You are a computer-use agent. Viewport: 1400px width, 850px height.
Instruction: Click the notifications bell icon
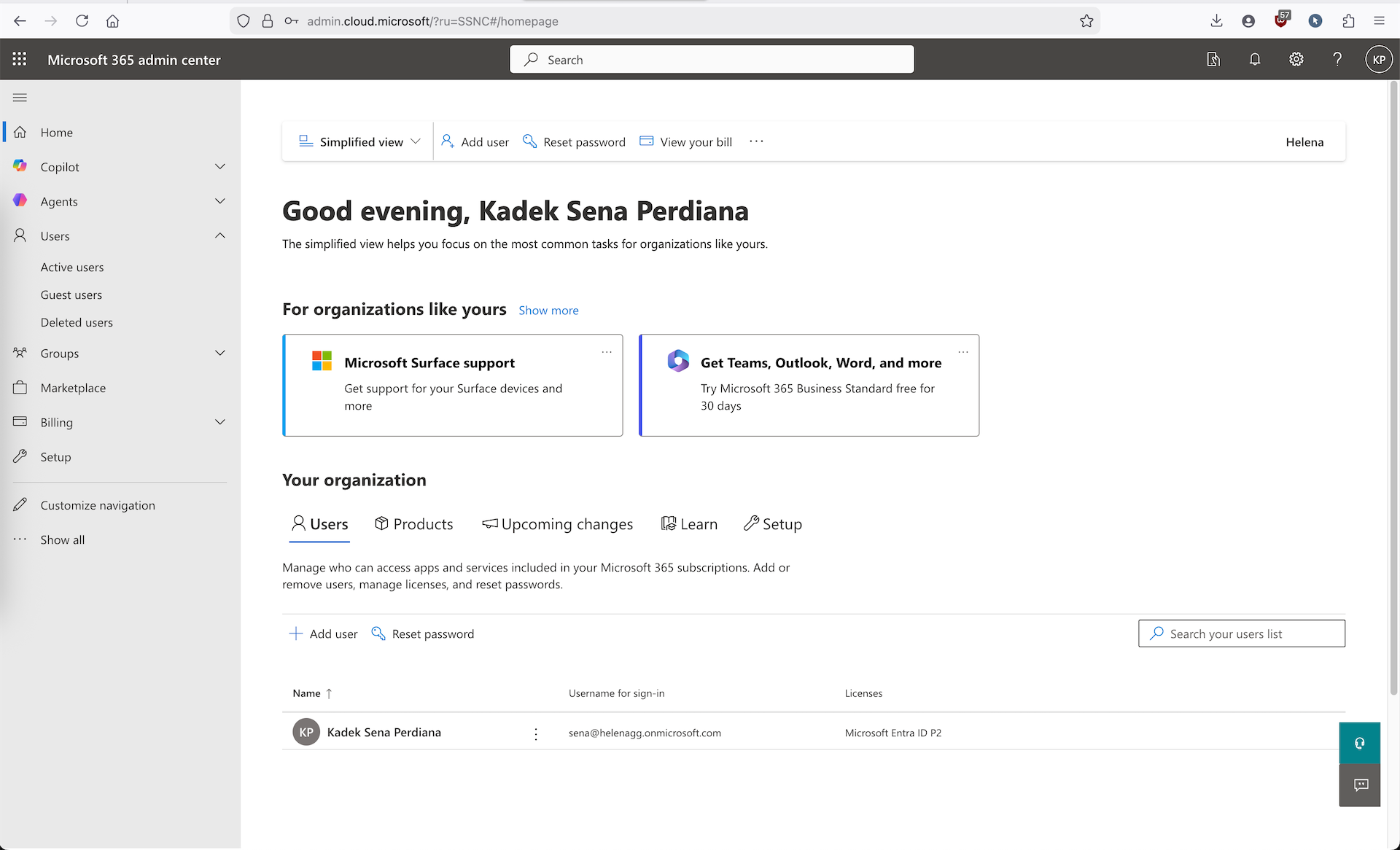pyautogui.click(x=1254, y=60)
